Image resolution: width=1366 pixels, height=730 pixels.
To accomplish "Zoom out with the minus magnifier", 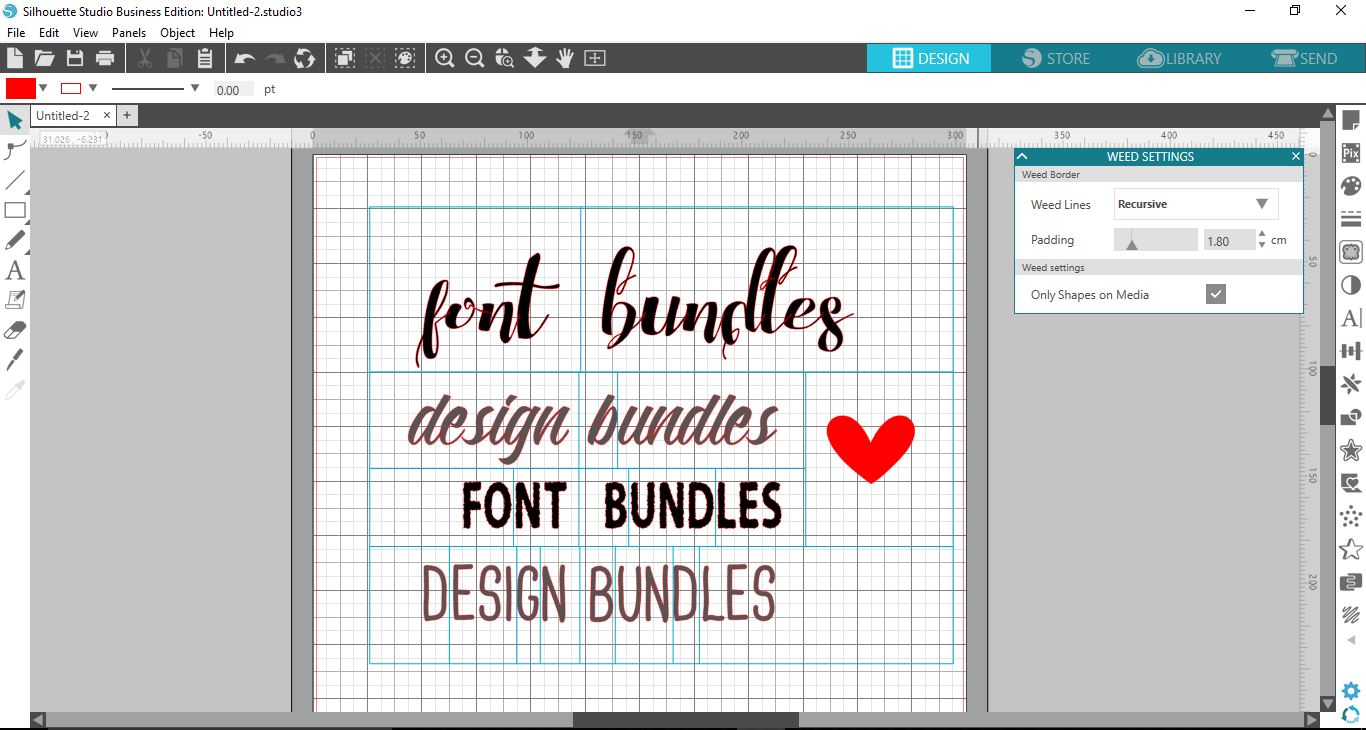I will tap(475, 58).
